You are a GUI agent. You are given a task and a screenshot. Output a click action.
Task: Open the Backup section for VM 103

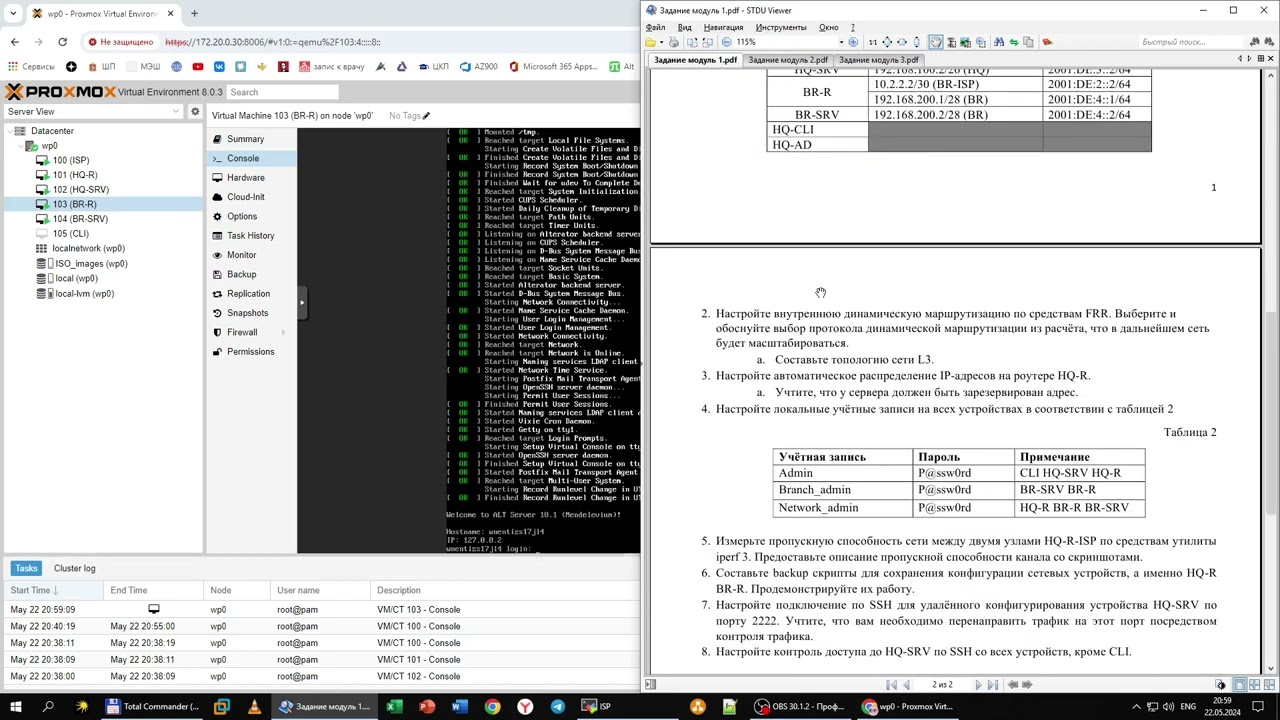point(252,274)
